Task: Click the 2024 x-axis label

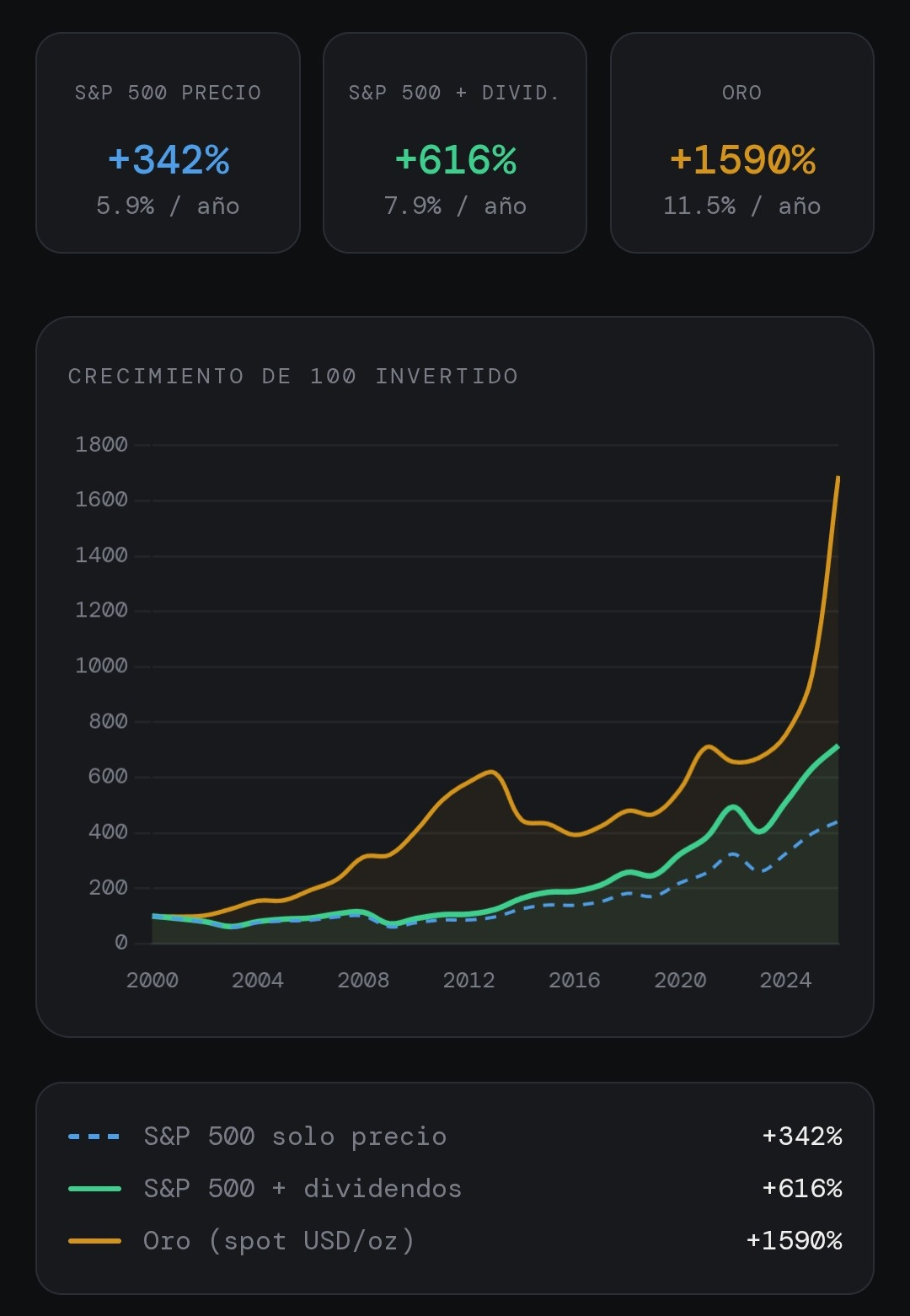Action: [x=786, y=980]
